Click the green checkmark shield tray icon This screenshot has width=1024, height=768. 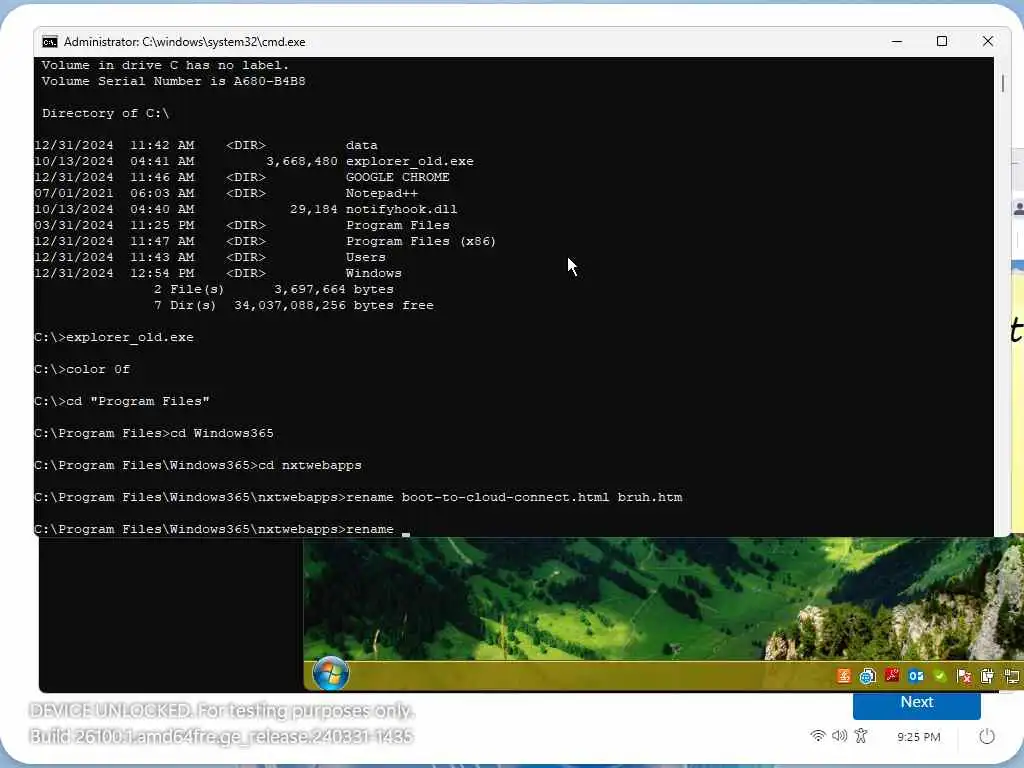coord(940,676)
